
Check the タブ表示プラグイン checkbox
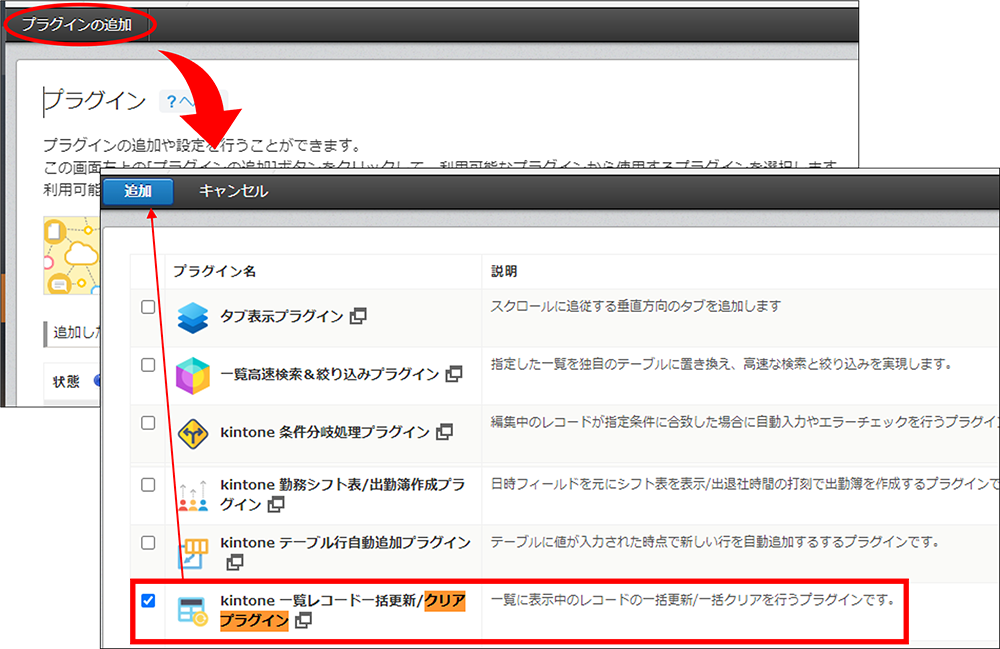click(x=148, y=307)
